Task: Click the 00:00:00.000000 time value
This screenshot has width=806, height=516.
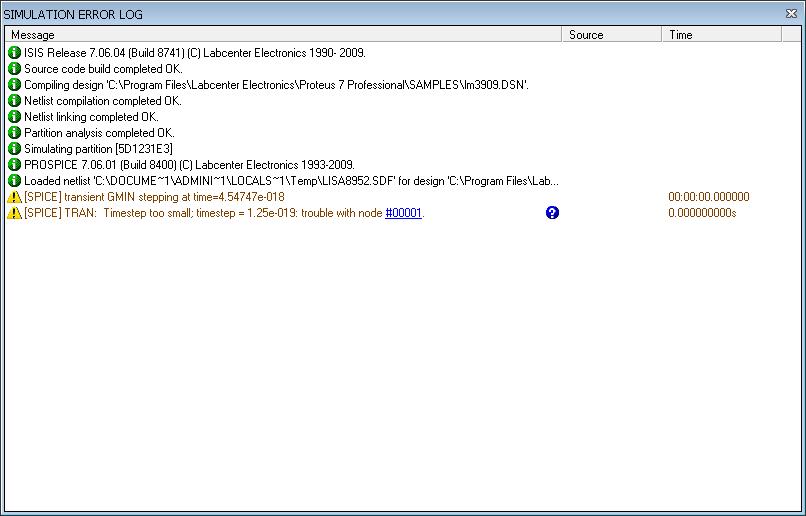Action: click(x=708, y=197)
